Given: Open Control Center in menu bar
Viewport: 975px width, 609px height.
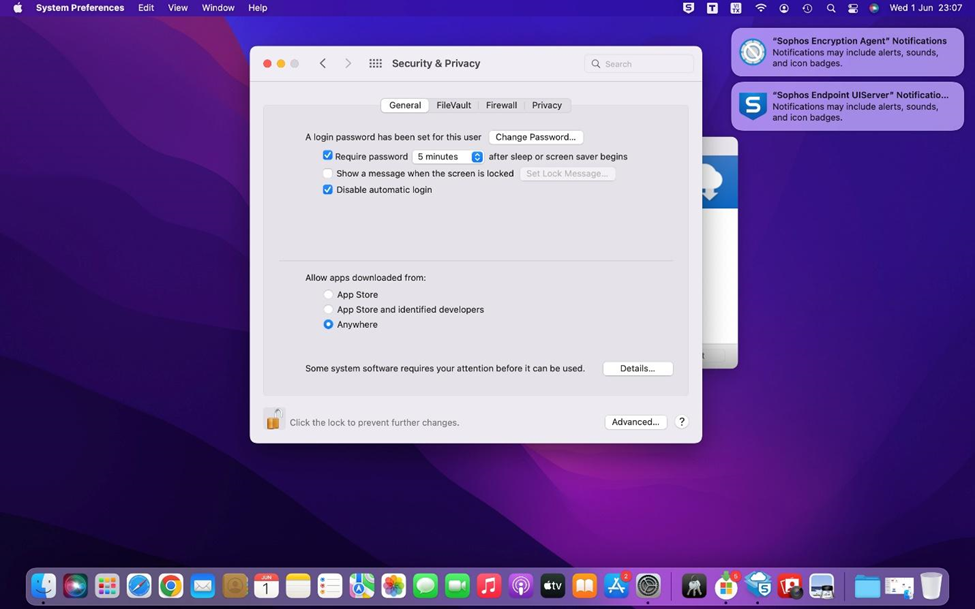Looking at the screenshot, I should [853, 8].
